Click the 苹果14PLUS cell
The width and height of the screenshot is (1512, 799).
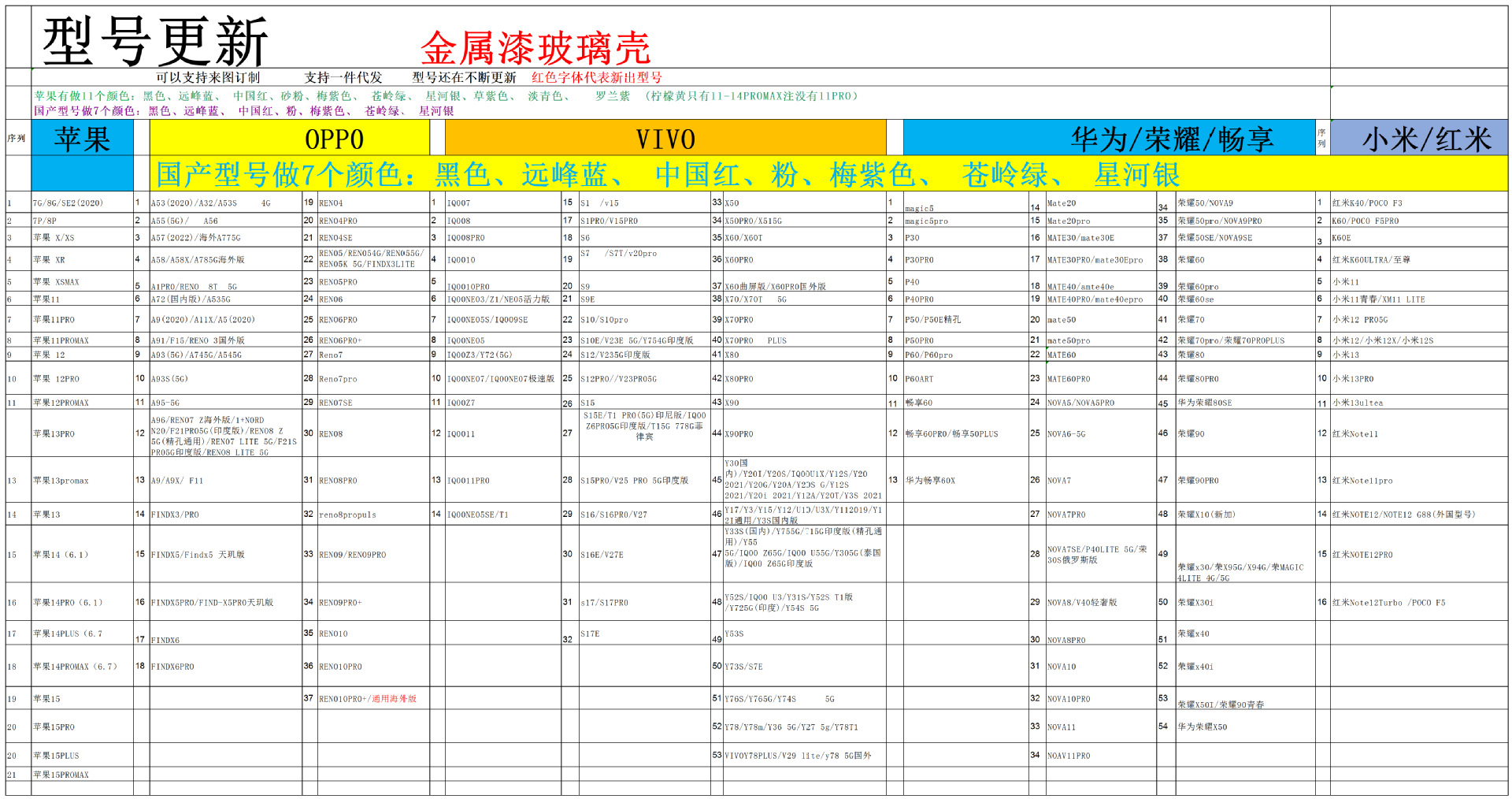[83, 634]
